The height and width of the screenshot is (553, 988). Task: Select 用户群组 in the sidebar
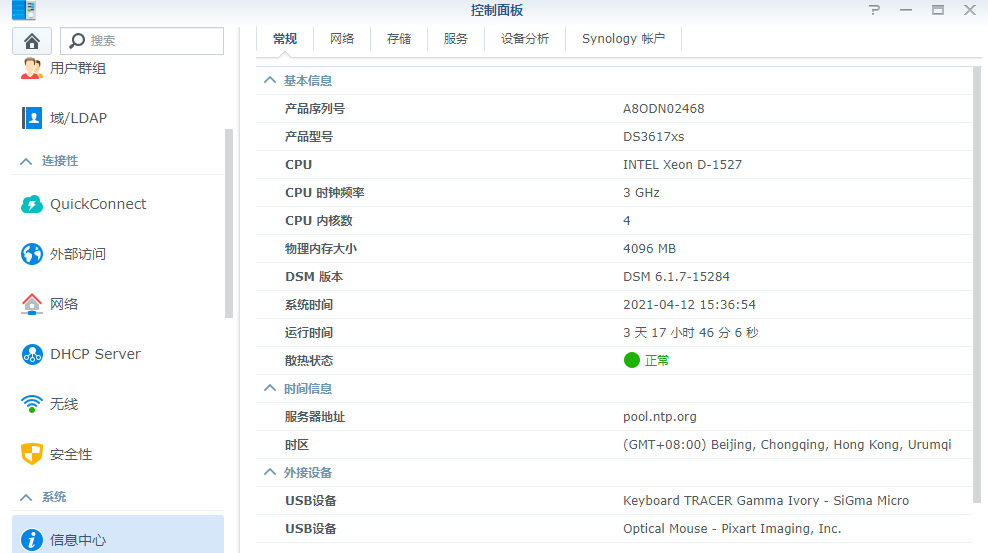[78, 68]
